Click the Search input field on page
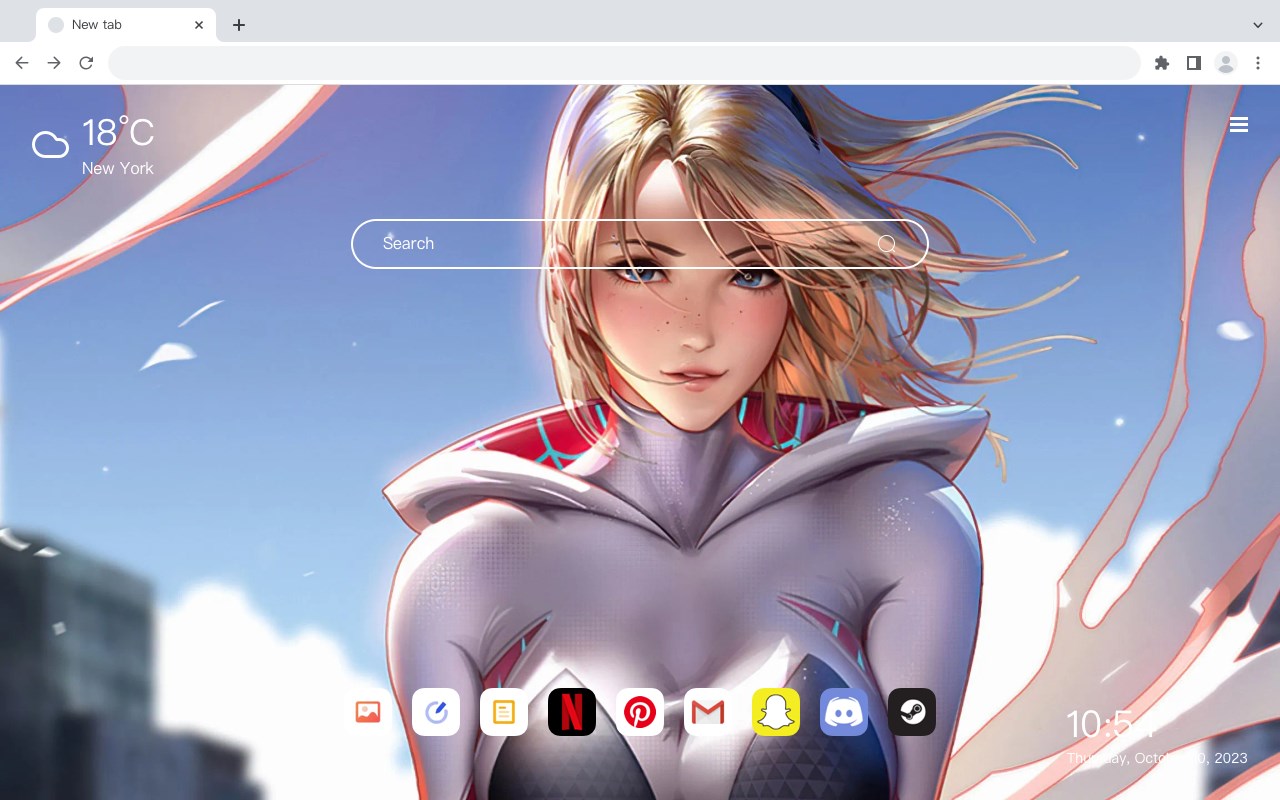The width and height of the screenshot is (1280, 800). click(640, 244)
